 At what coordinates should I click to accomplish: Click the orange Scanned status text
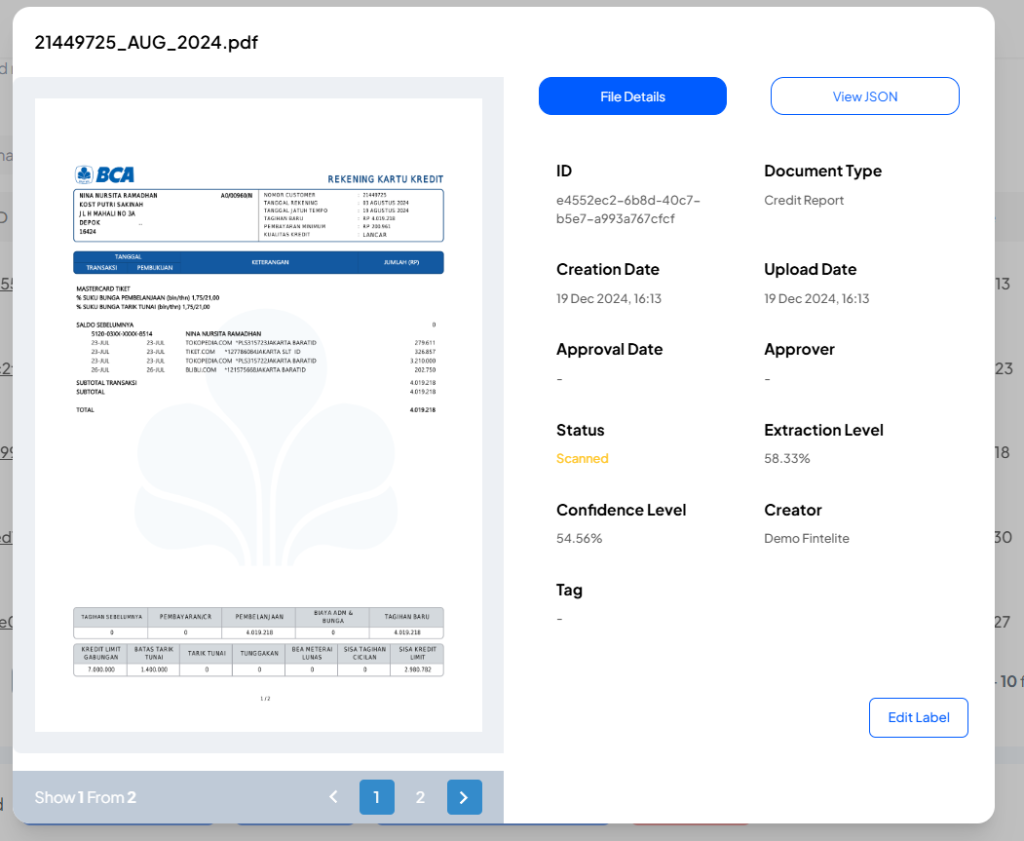pyautogui.click(x=582, y=458)
